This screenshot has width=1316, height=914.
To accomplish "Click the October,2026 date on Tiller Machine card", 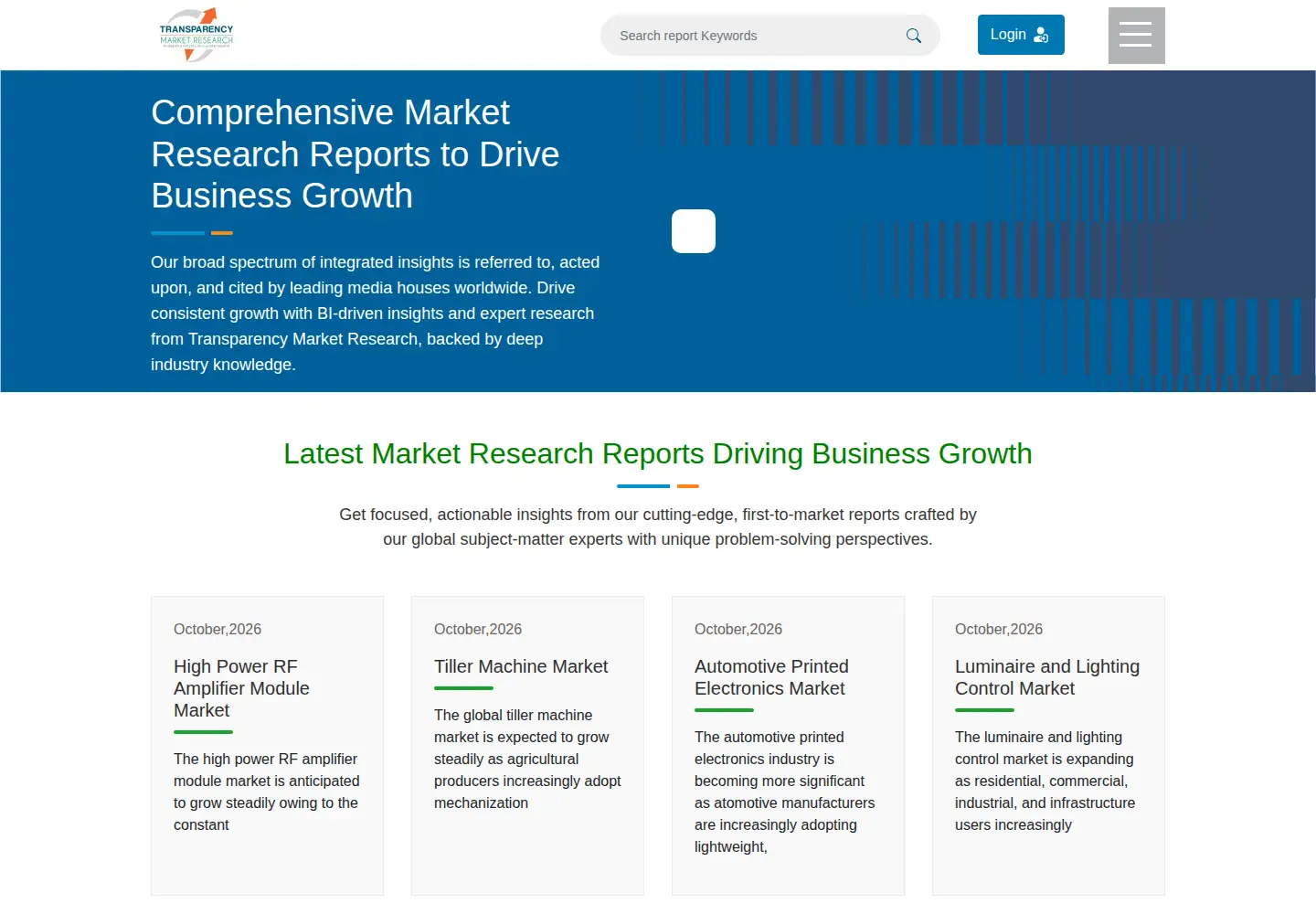I will (x=478, y=629).
